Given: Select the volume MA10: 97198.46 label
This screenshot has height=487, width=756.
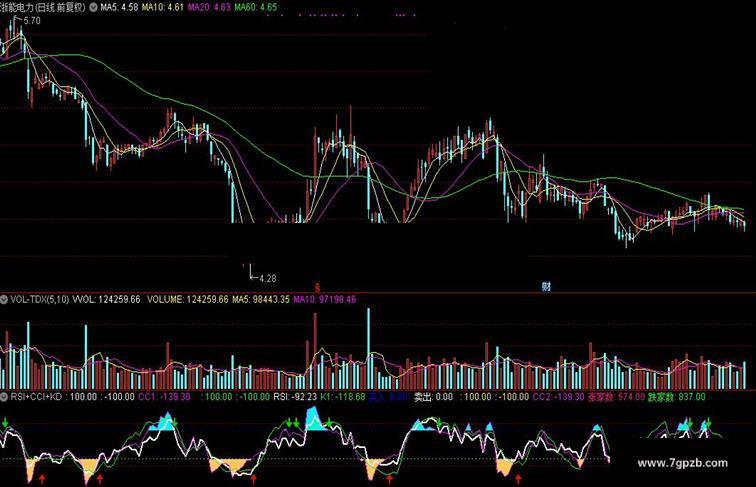Looking at the screenshot, I should point(324,299).
